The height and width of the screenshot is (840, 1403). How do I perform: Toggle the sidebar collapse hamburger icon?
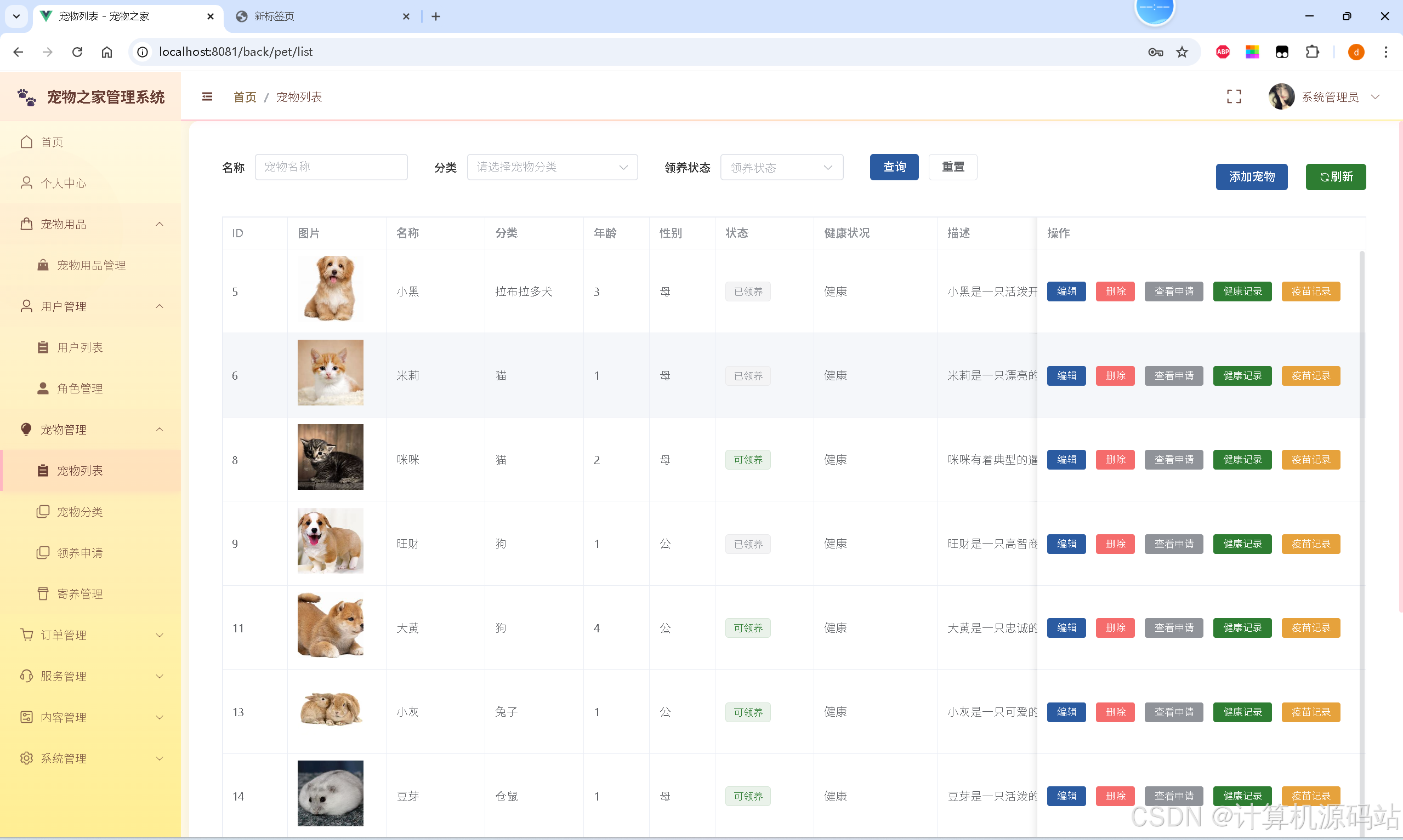207,97
